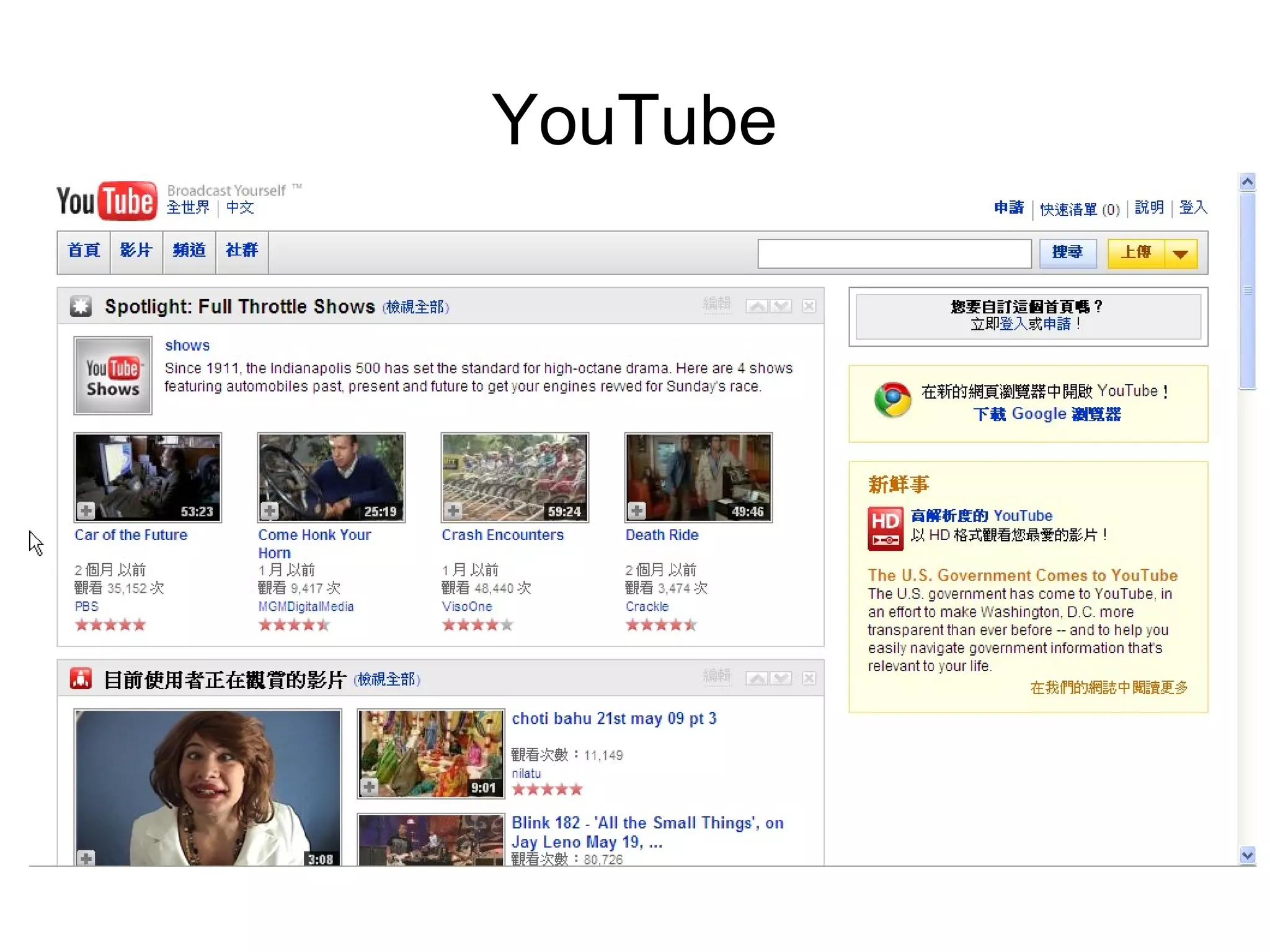Click the 全世界 region link
Screen dimensions: 1270x952
point(189,208)
